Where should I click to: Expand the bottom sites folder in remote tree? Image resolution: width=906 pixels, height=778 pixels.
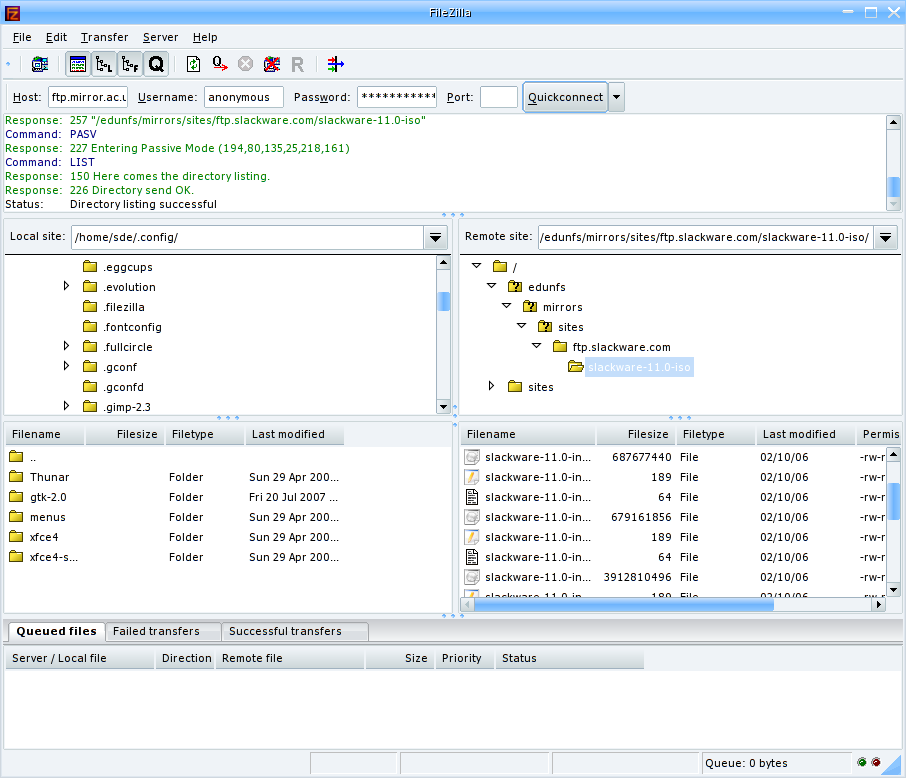pyautogui.click(x=492, y=386)
